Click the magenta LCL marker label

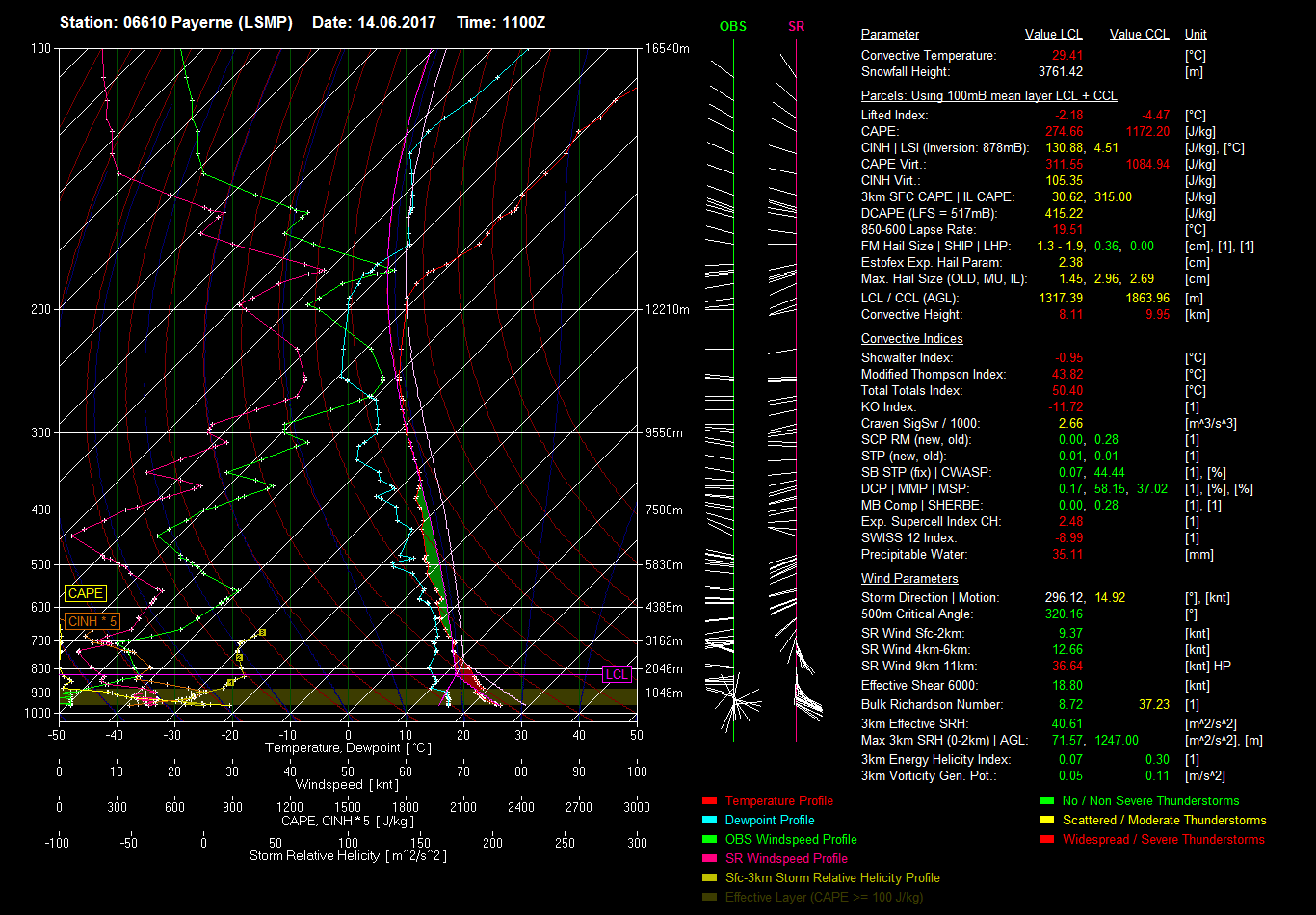[x=616, y=674]
